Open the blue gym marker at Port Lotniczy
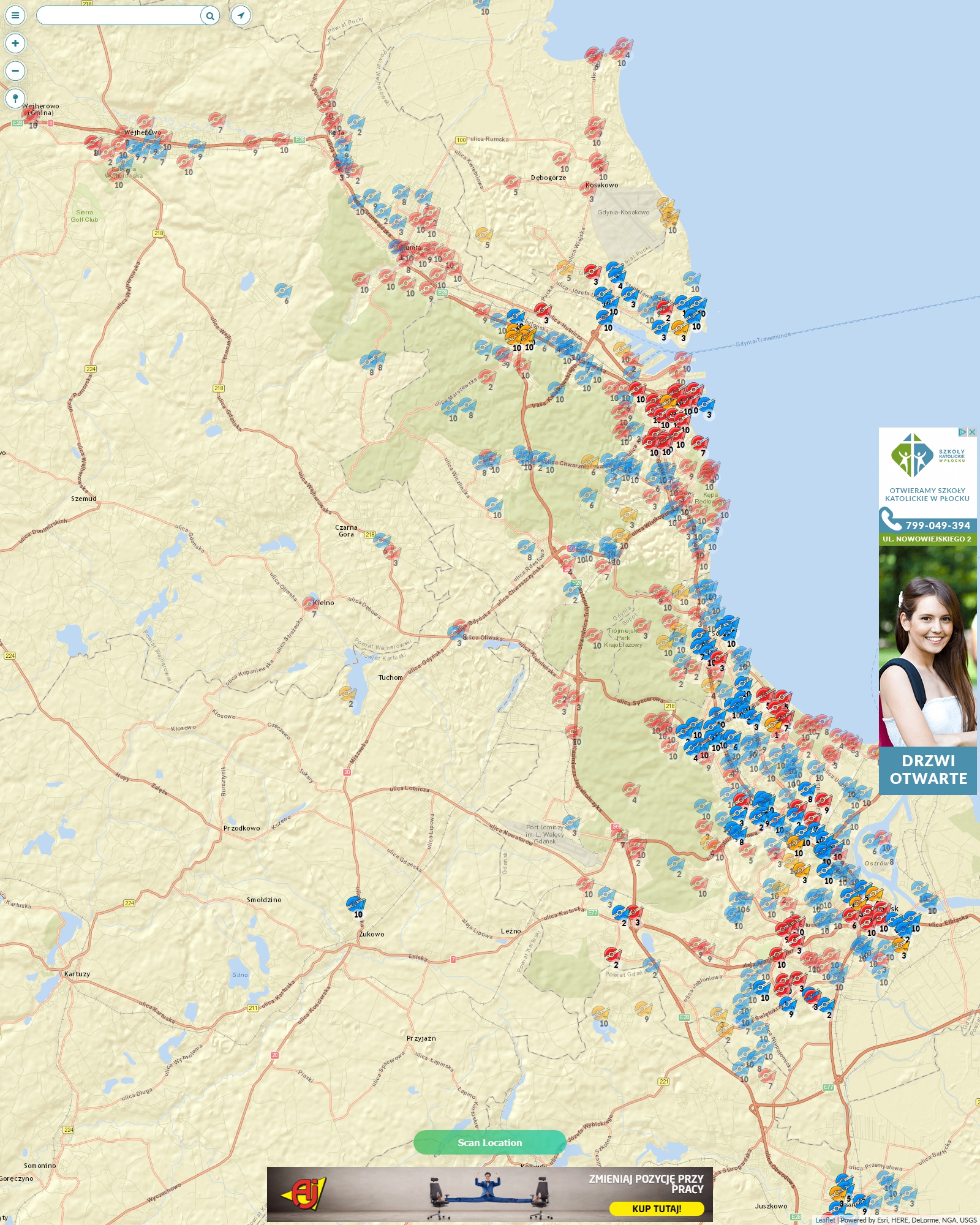Screen dimensions: 980x1225 pos(571,823)
